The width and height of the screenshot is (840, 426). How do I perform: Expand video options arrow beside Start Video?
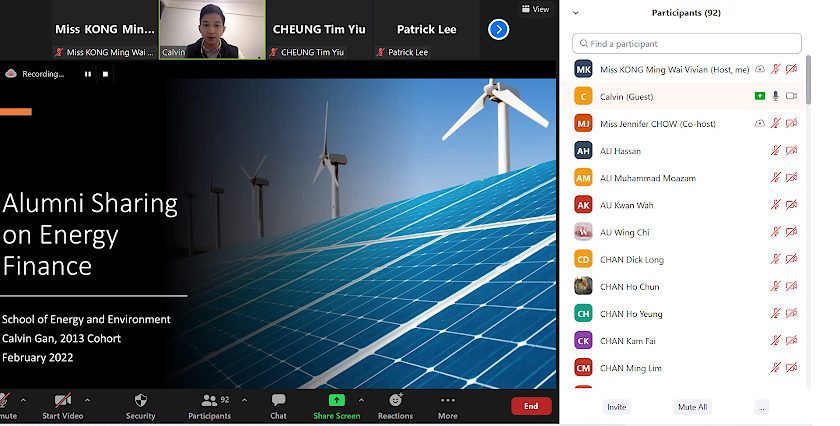tap(87, 400)
